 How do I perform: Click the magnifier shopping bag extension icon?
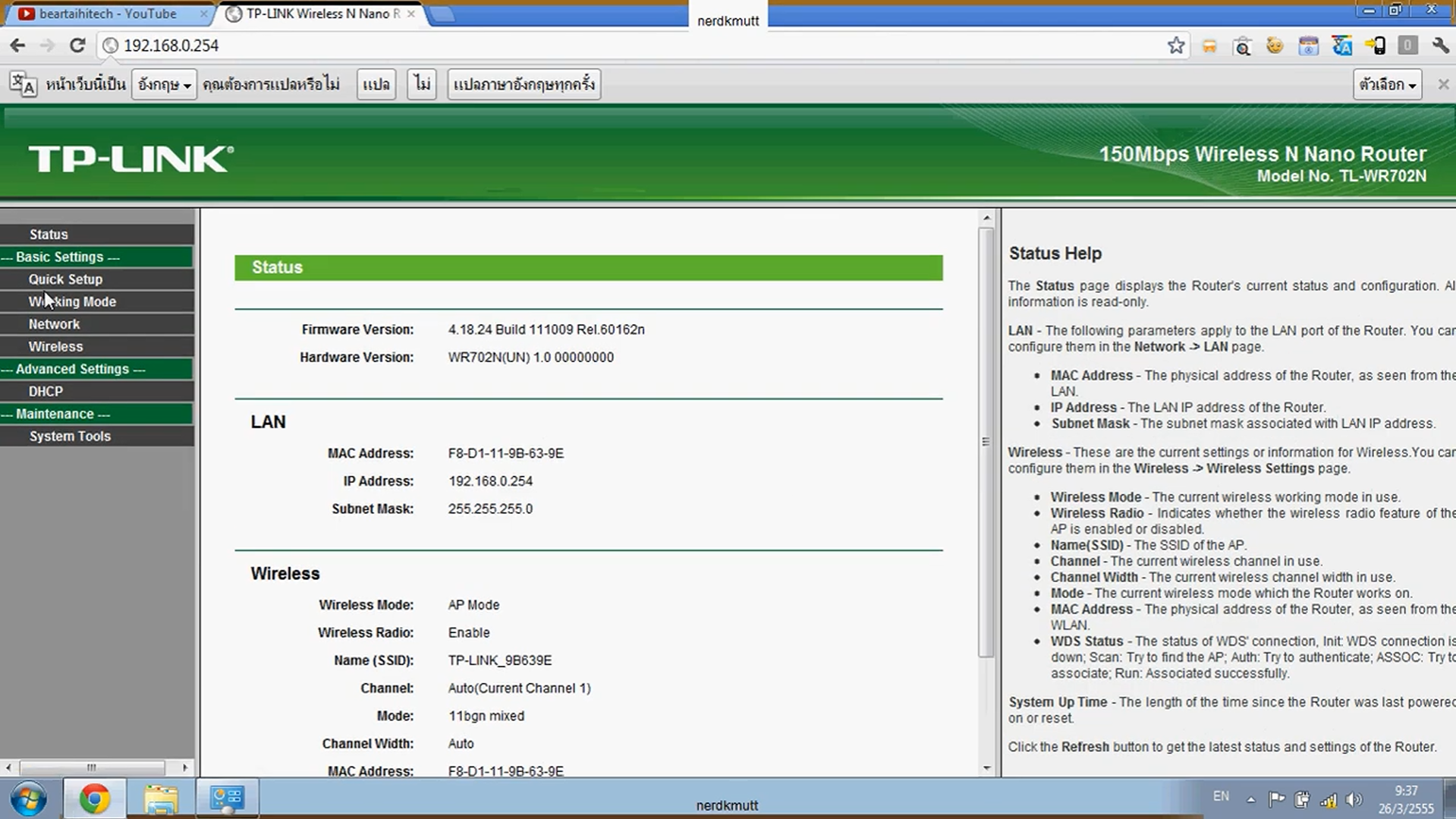pos(1242,46)
